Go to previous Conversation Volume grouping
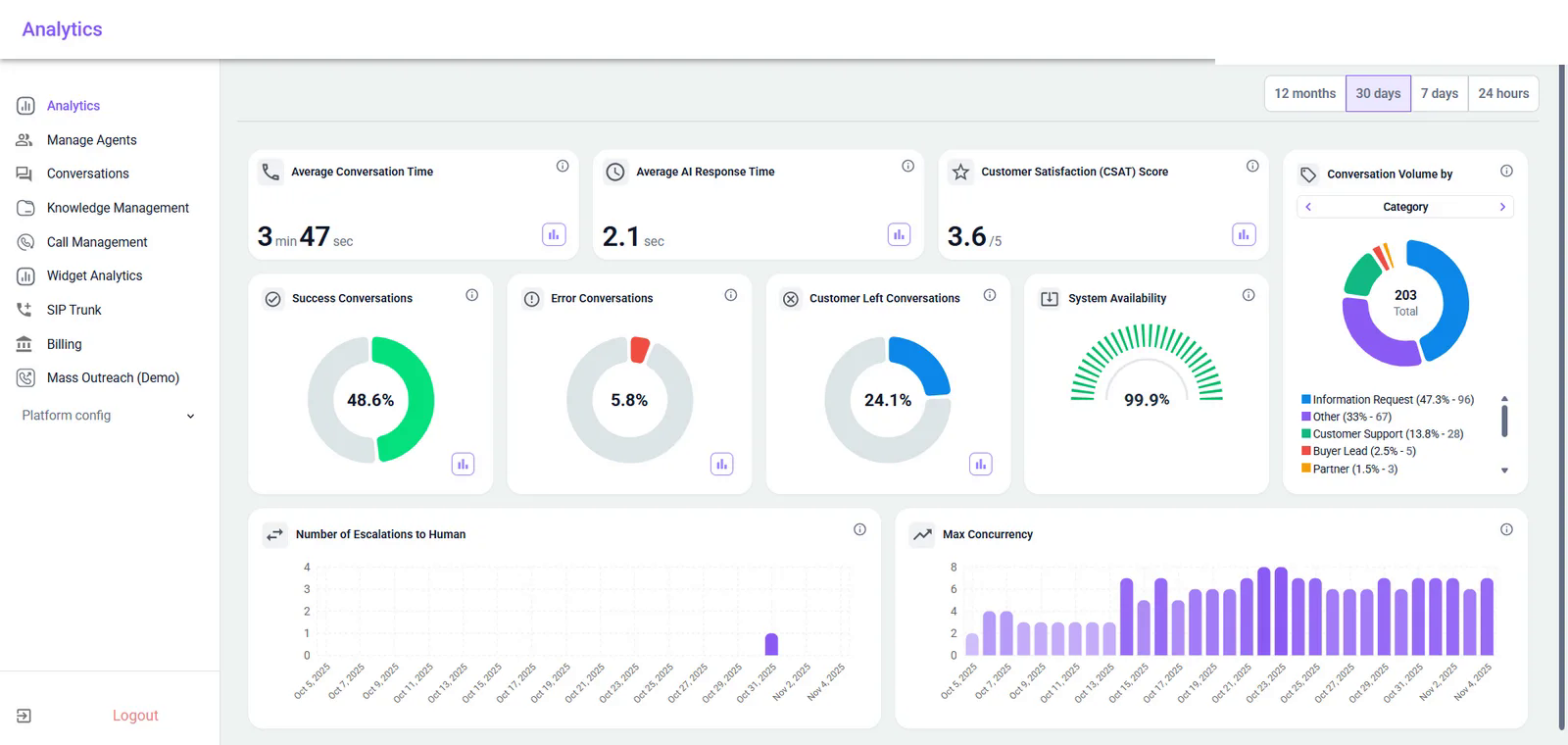Screen dimensions: 1568x745 pos(1308,207)
